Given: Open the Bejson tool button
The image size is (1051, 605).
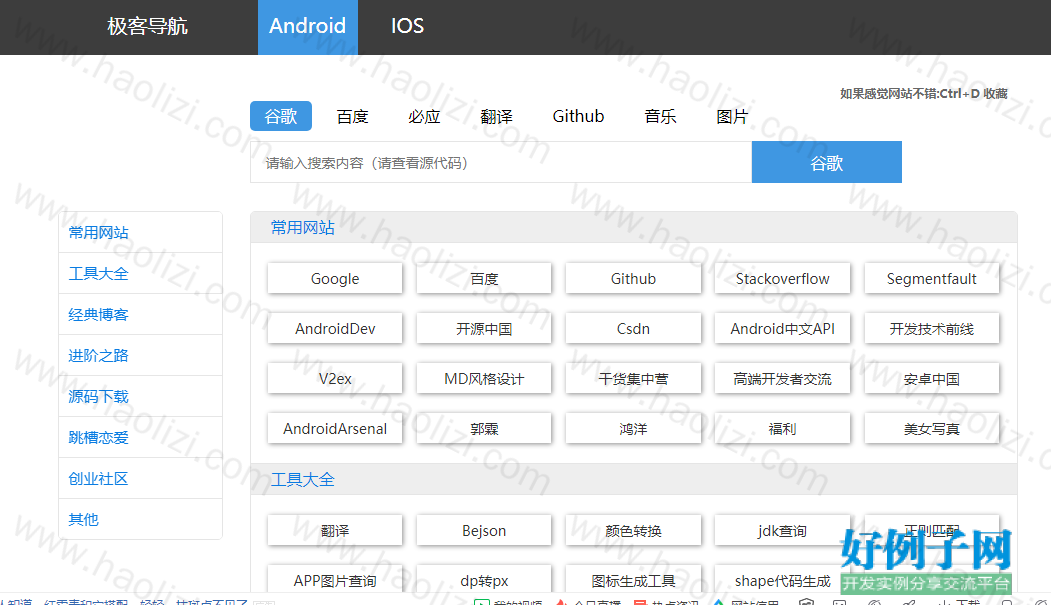Looking at the screenshot, I should (x=484, y=531).
